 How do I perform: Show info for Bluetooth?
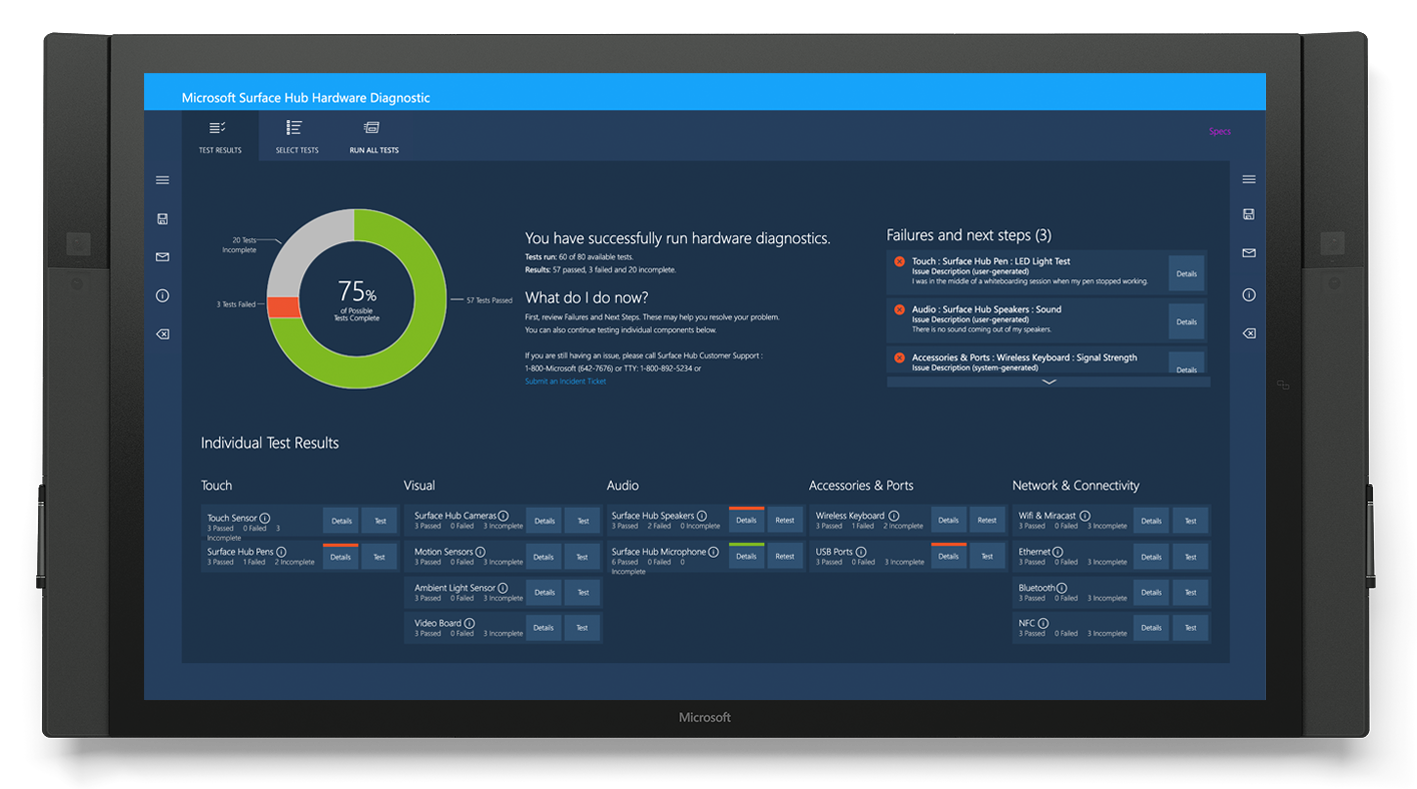click(x=1063, y=588)
